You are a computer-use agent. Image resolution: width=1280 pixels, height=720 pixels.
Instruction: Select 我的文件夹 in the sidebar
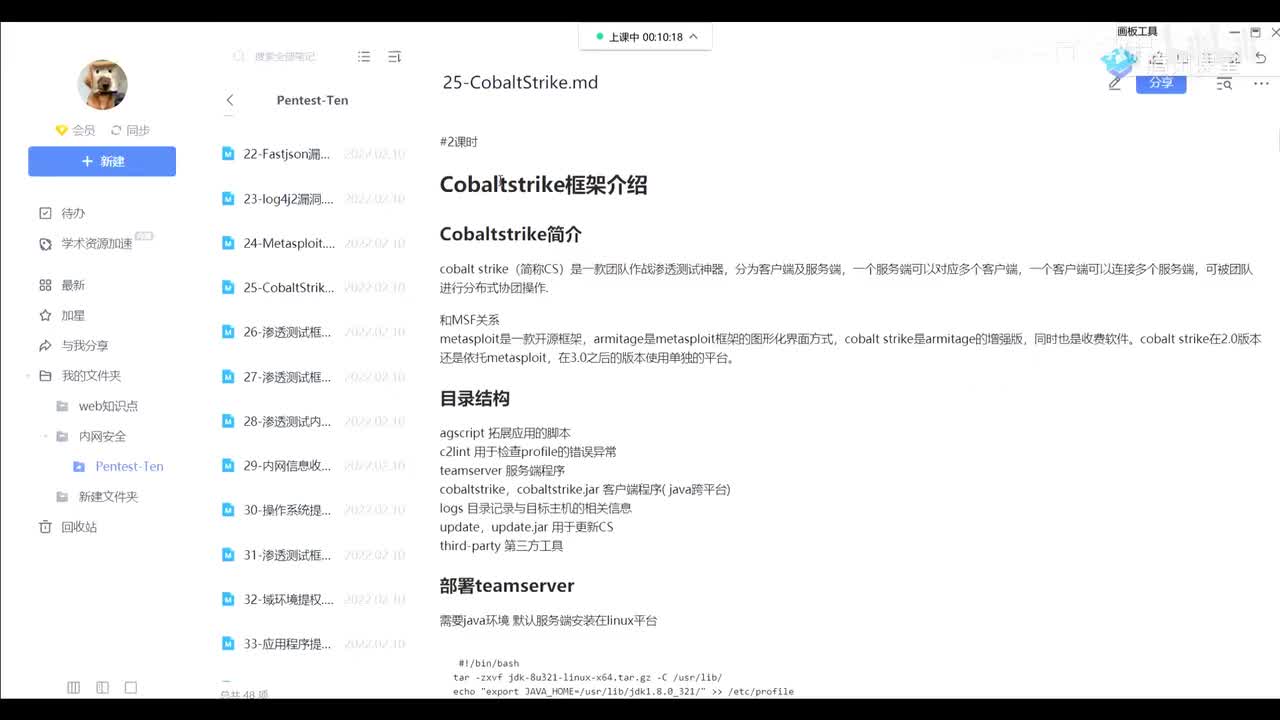(x=91, y=376)
